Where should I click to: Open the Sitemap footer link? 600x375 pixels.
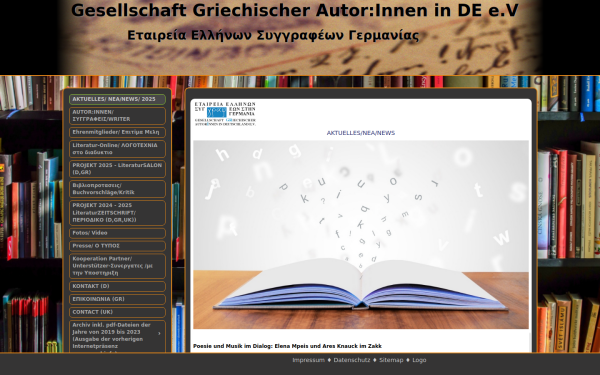391,360
